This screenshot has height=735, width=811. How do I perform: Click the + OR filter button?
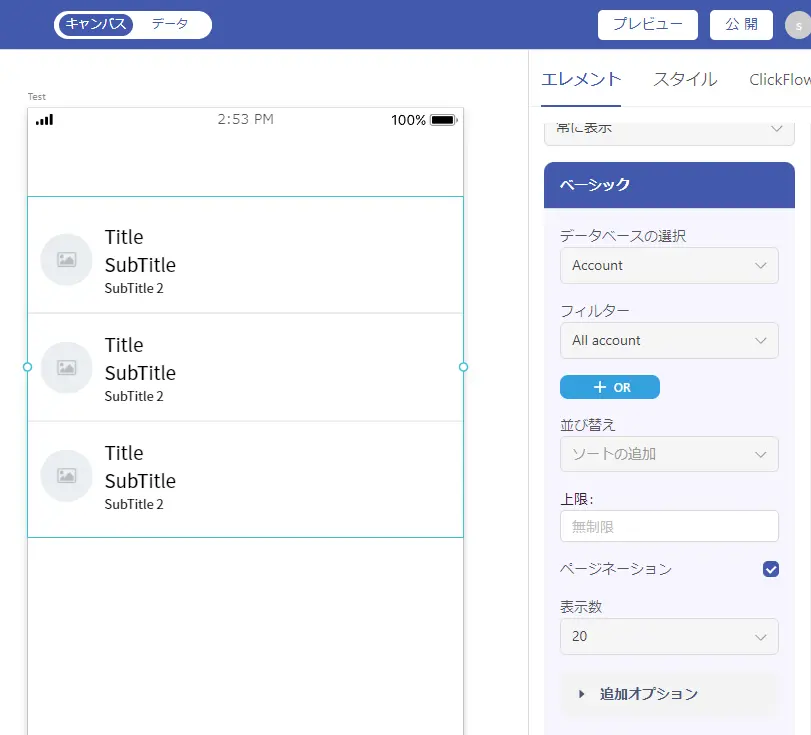click(x=610, y=387)
